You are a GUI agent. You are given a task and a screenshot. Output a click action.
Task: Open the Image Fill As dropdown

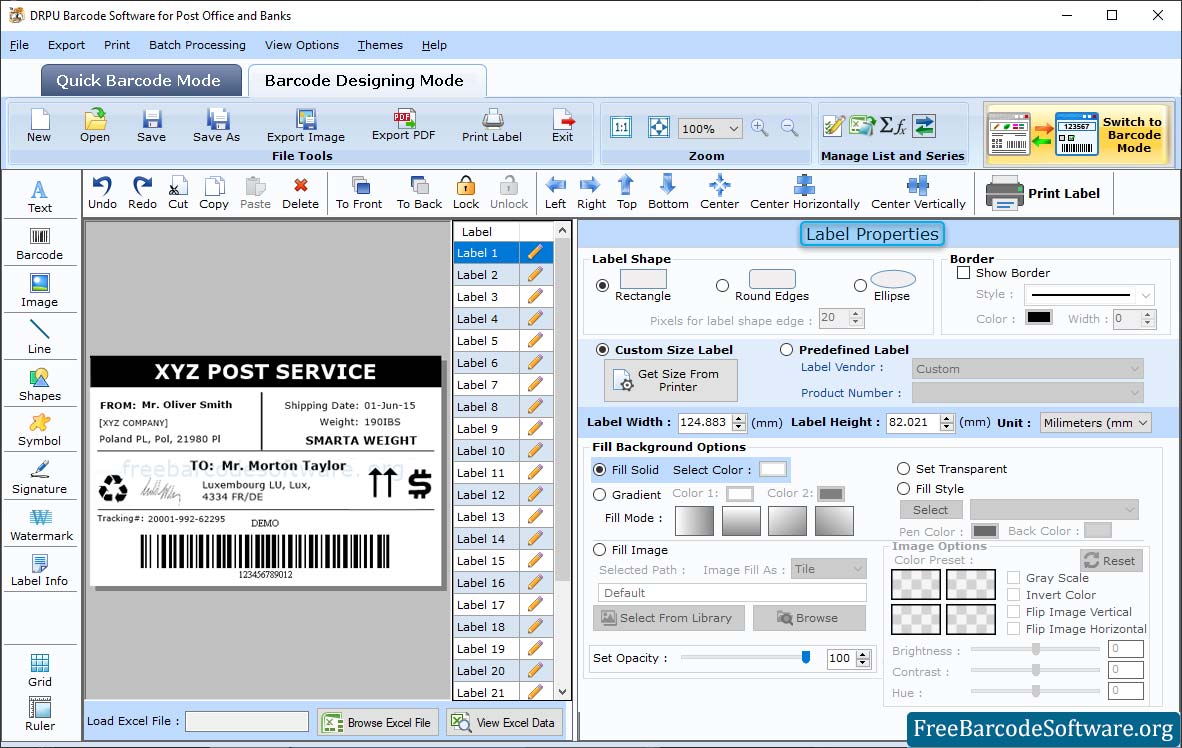pyautogui.click(x=828, y=569)
